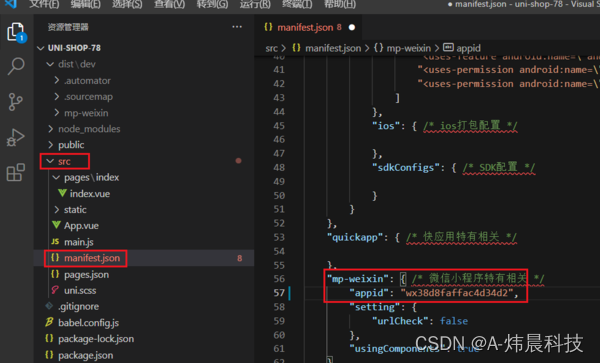
Task: Collapse the src folder
Action: point(50,161)
